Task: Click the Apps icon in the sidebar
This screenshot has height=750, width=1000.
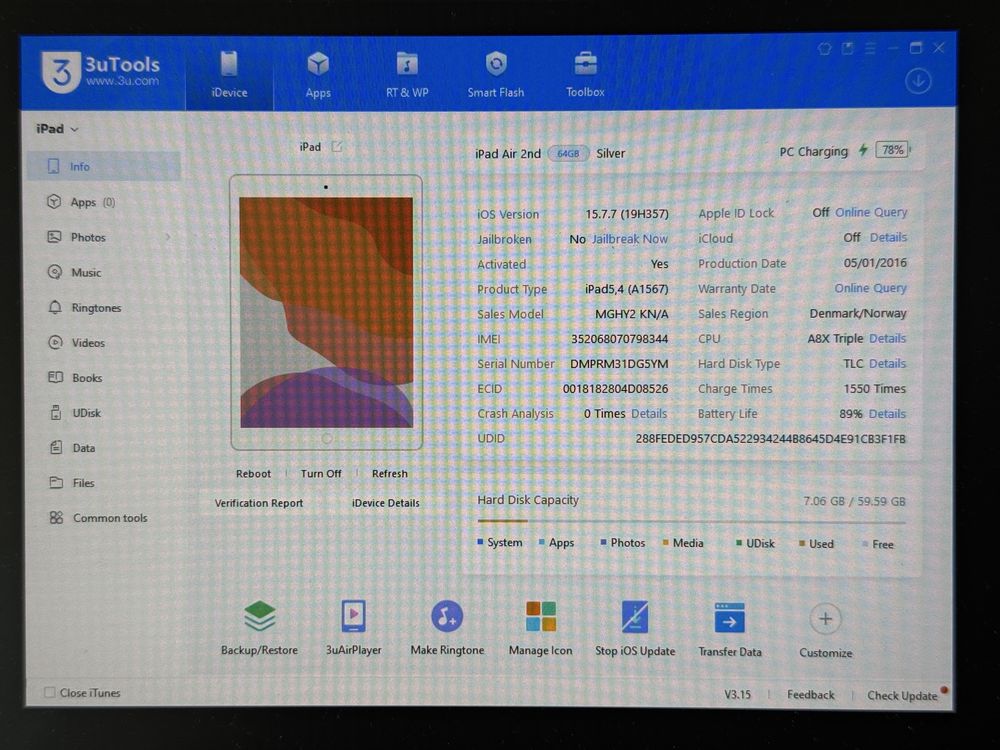Action: click(x=55, y=202)
